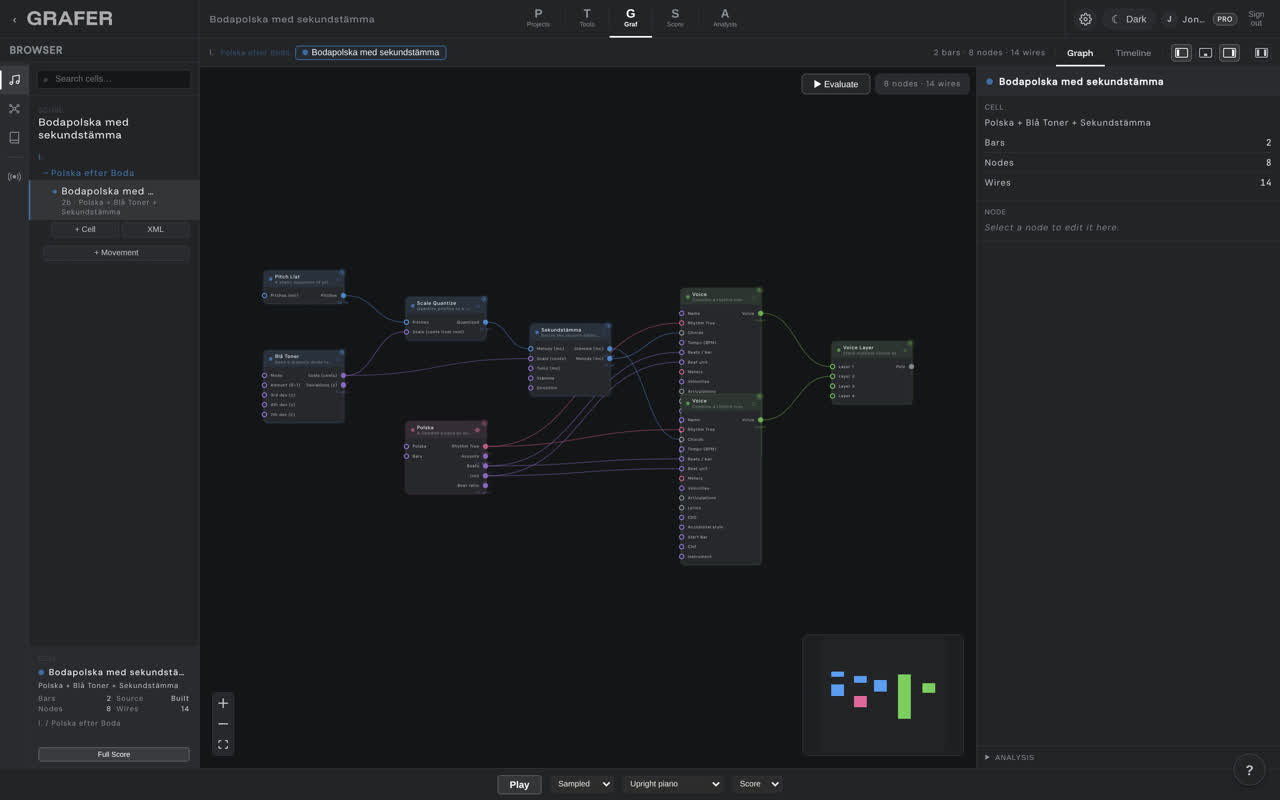1280x800 pixels.
Task: Click the back arrow beside GRAFER logo
Action: pos(14,19)
